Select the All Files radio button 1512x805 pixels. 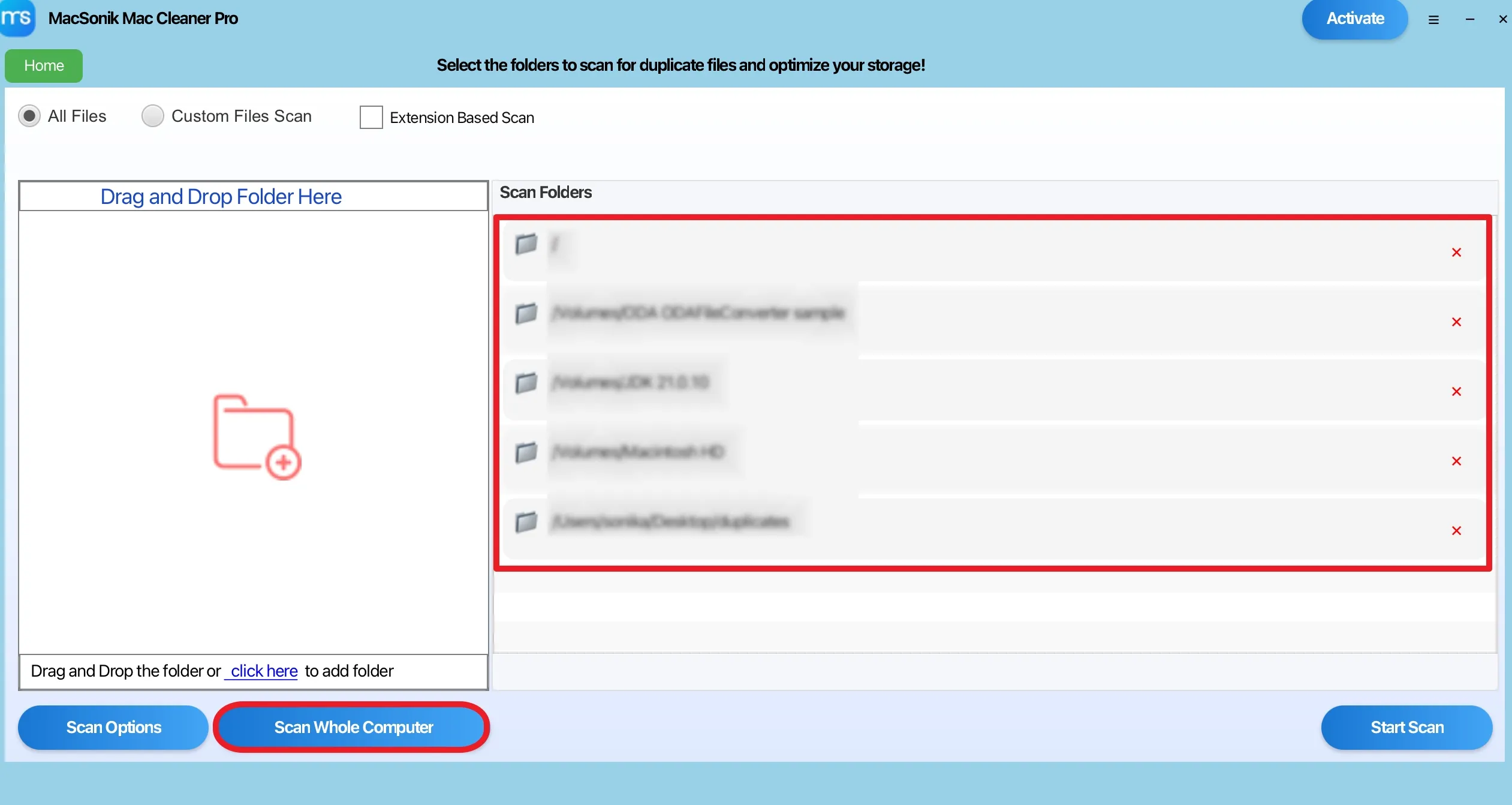tap(29, 116)
